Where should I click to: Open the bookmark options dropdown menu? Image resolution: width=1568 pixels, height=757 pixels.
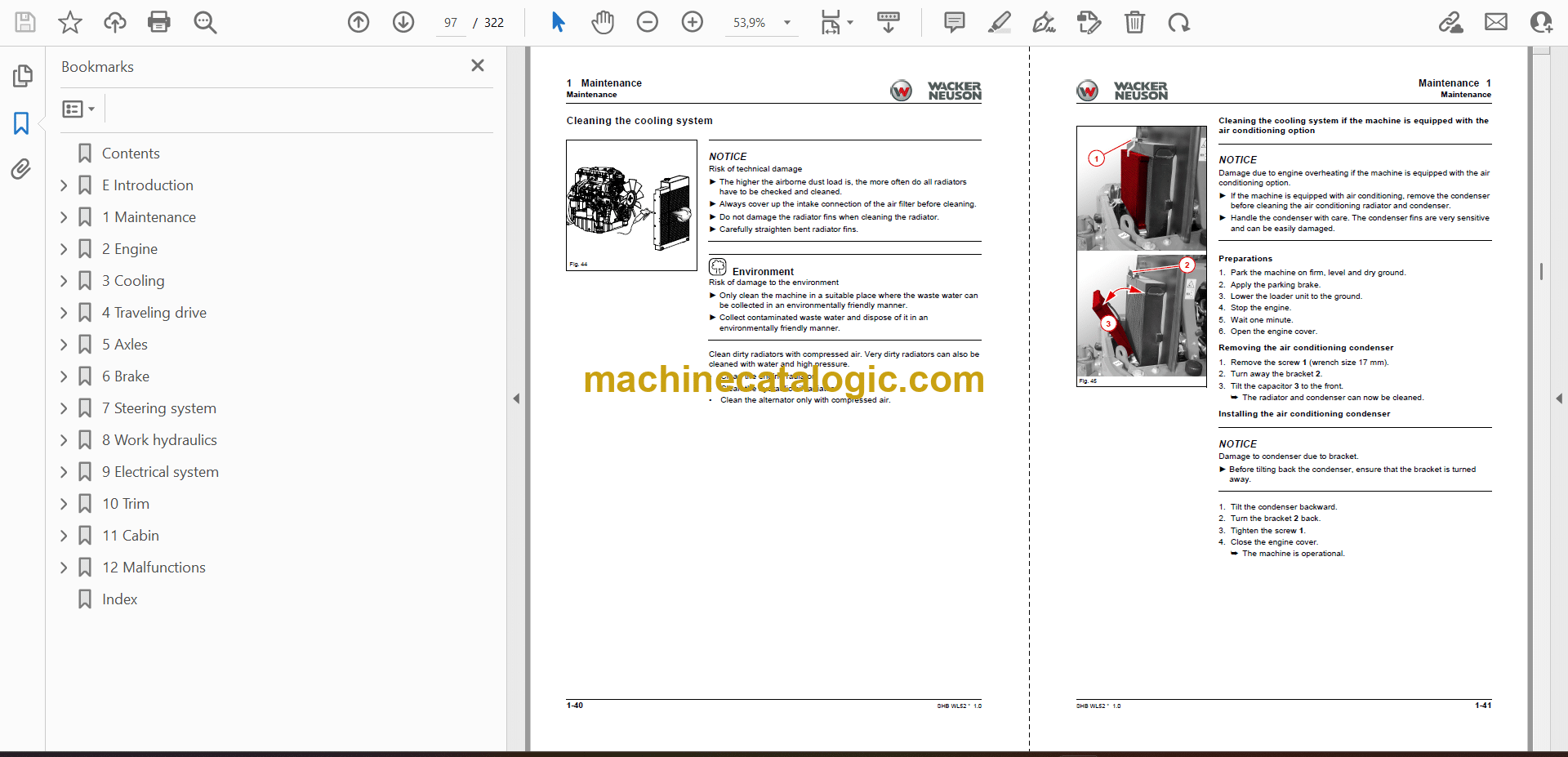(x=79, y=109)
